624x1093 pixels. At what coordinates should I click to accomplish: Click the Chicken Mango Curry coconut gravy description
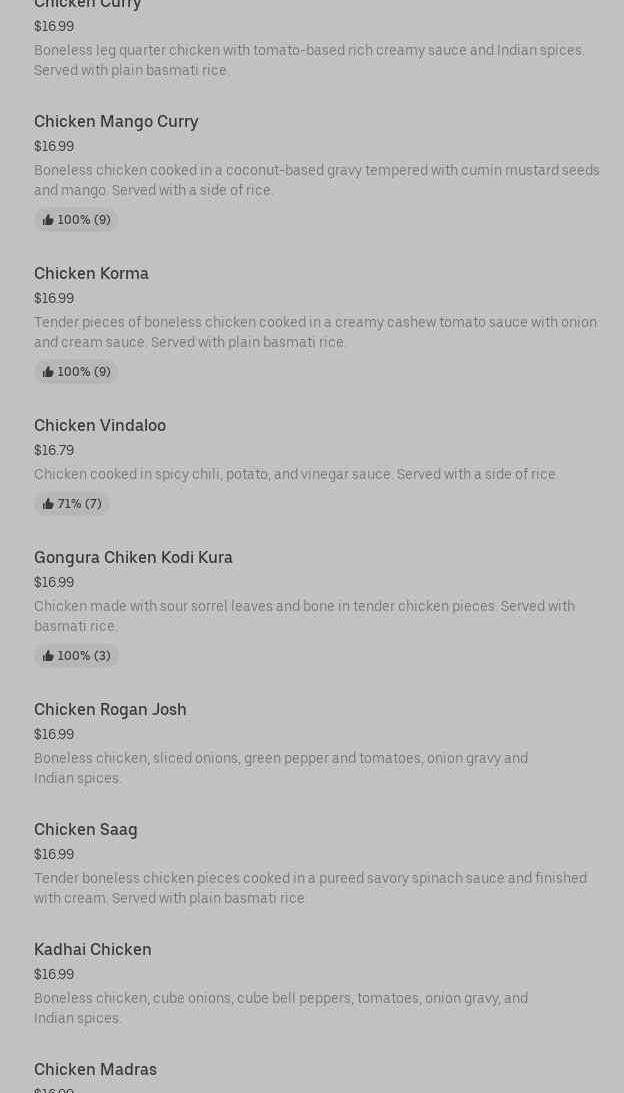(316, 180)
